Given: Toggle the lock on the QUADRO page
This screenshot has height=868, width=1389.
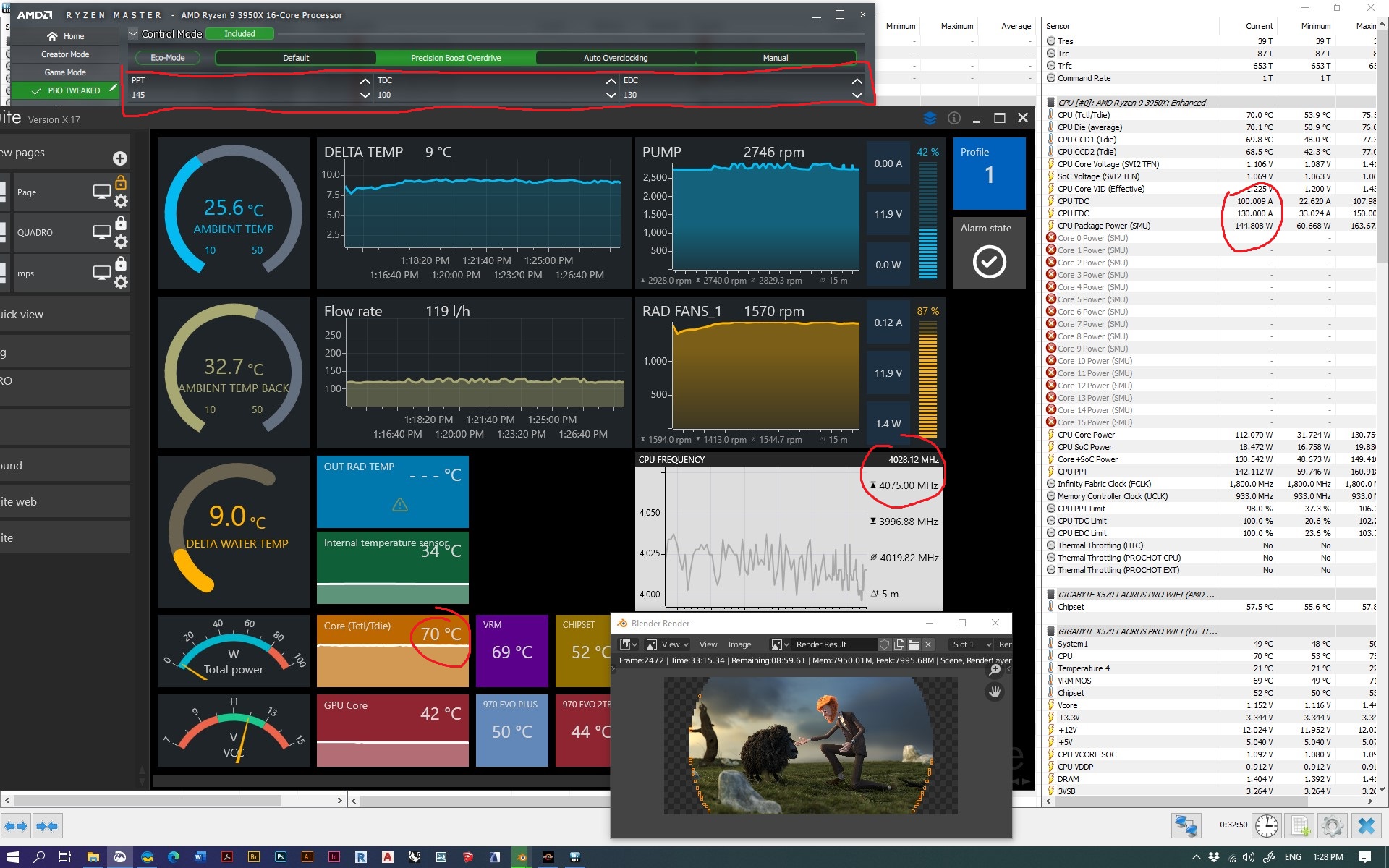Looking at the screenshot, I should (121, 224).
